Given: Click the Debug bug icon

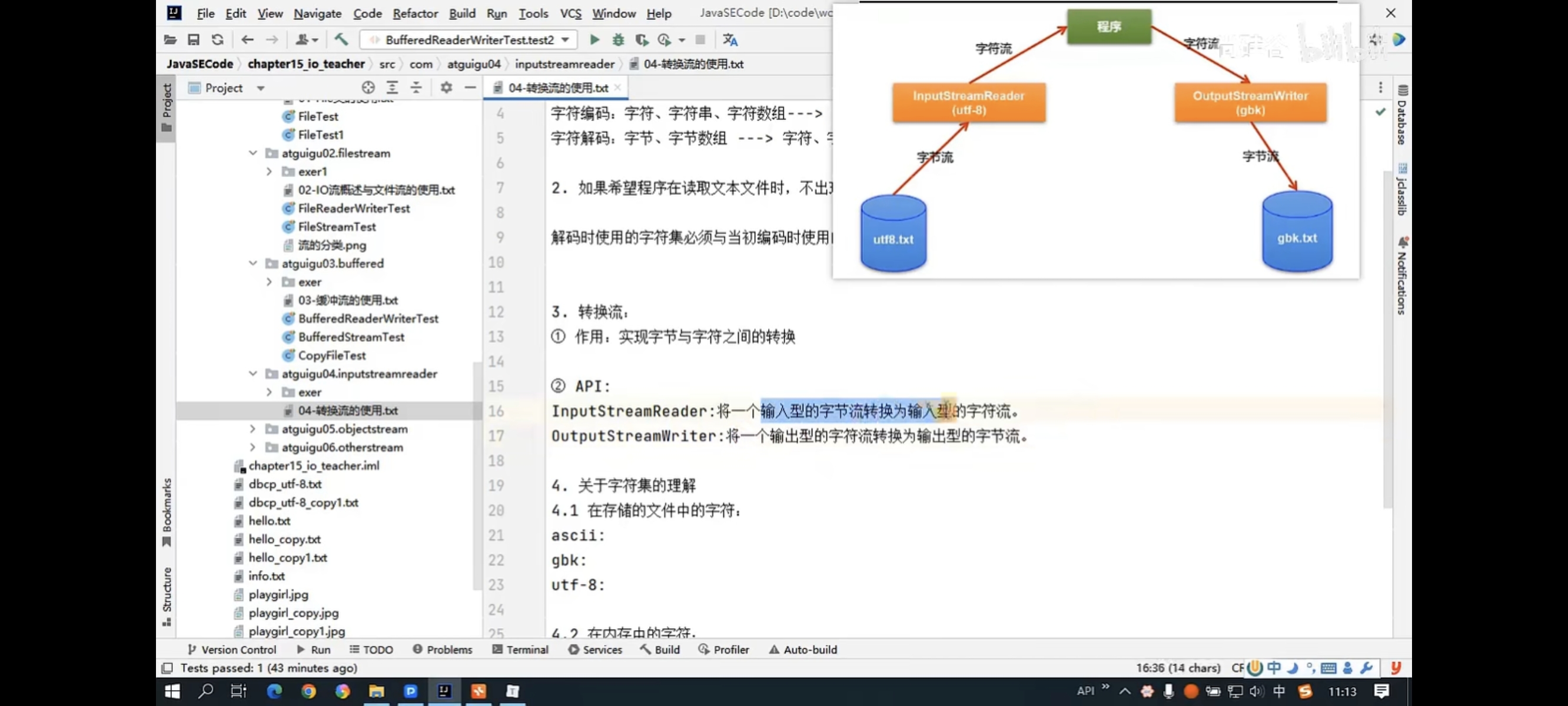Looking at the screenshot, I should tap(618, 39).
